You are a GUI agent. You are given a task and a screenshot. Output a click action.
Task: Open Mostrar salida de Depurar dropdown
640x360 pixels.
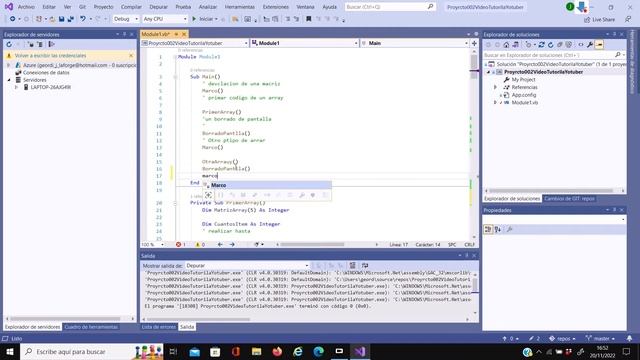(x=247, y=265)
